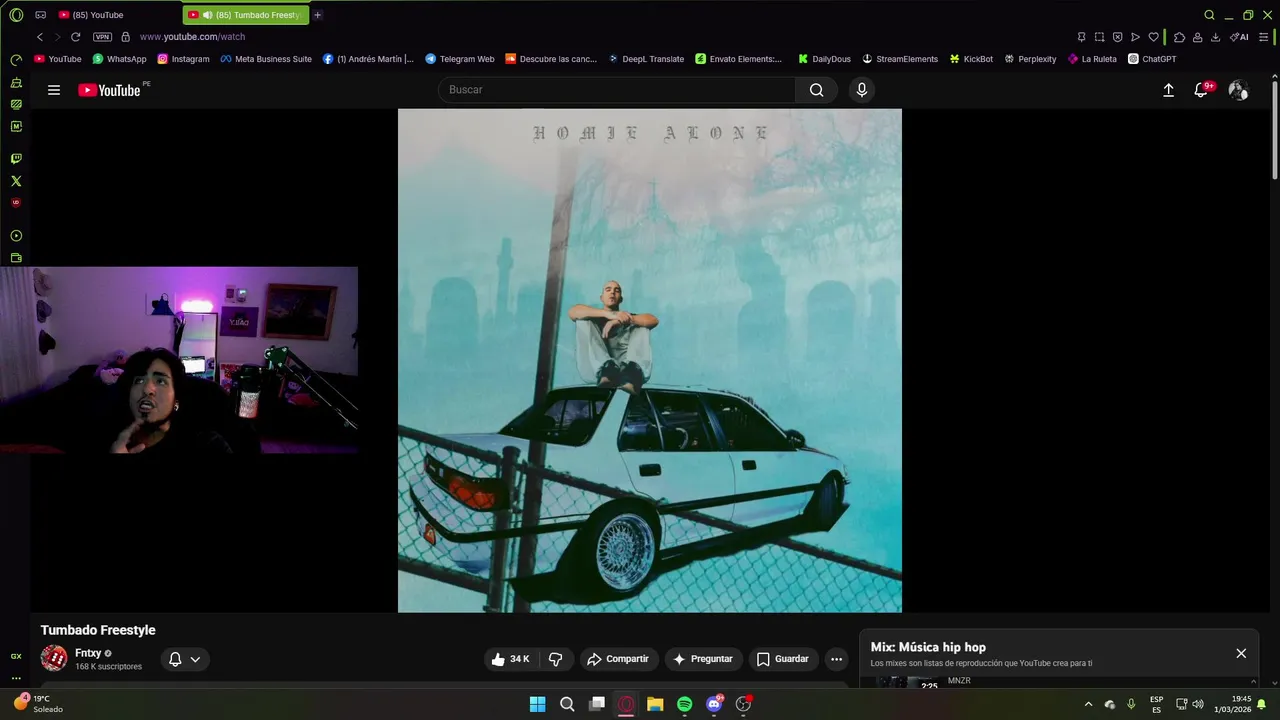Click the Preguntar button
This screenshot has height=720, width=1280.
pyautogui.click(x=703, y=659)
